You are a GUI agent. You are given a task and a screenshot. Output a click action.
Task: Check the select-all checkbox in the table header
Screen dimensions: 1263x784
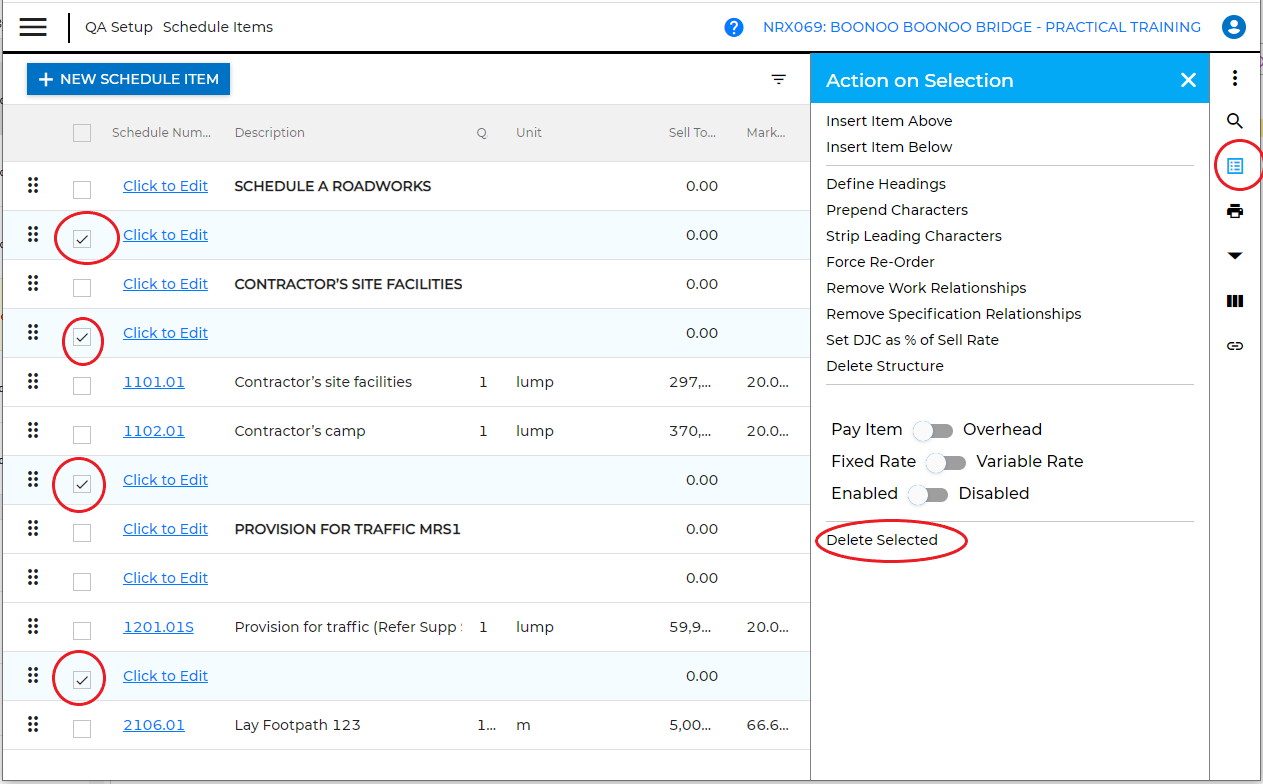82,132
